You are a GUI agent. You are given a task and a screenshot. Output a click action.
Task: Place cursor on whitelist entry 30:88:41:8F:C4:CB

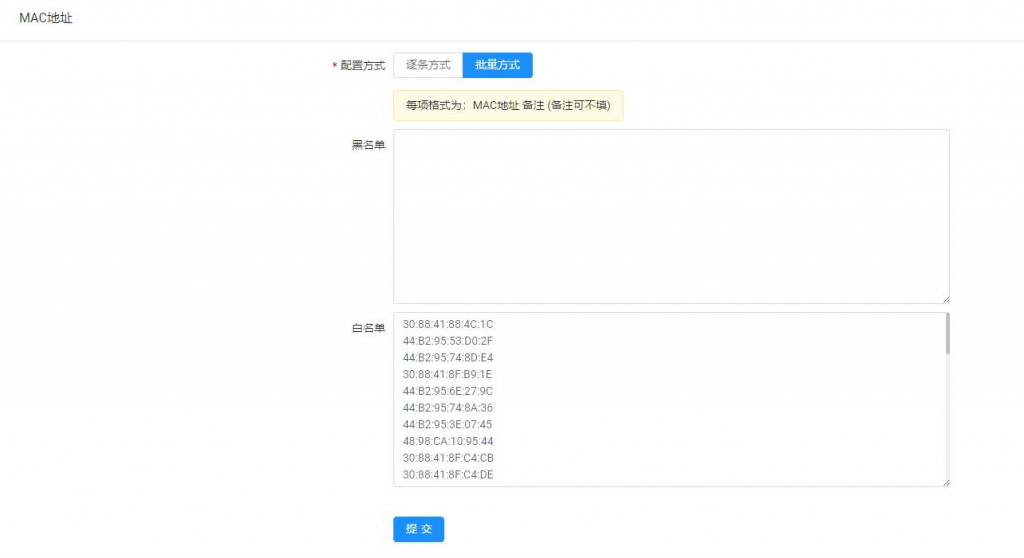pos(448,458)
